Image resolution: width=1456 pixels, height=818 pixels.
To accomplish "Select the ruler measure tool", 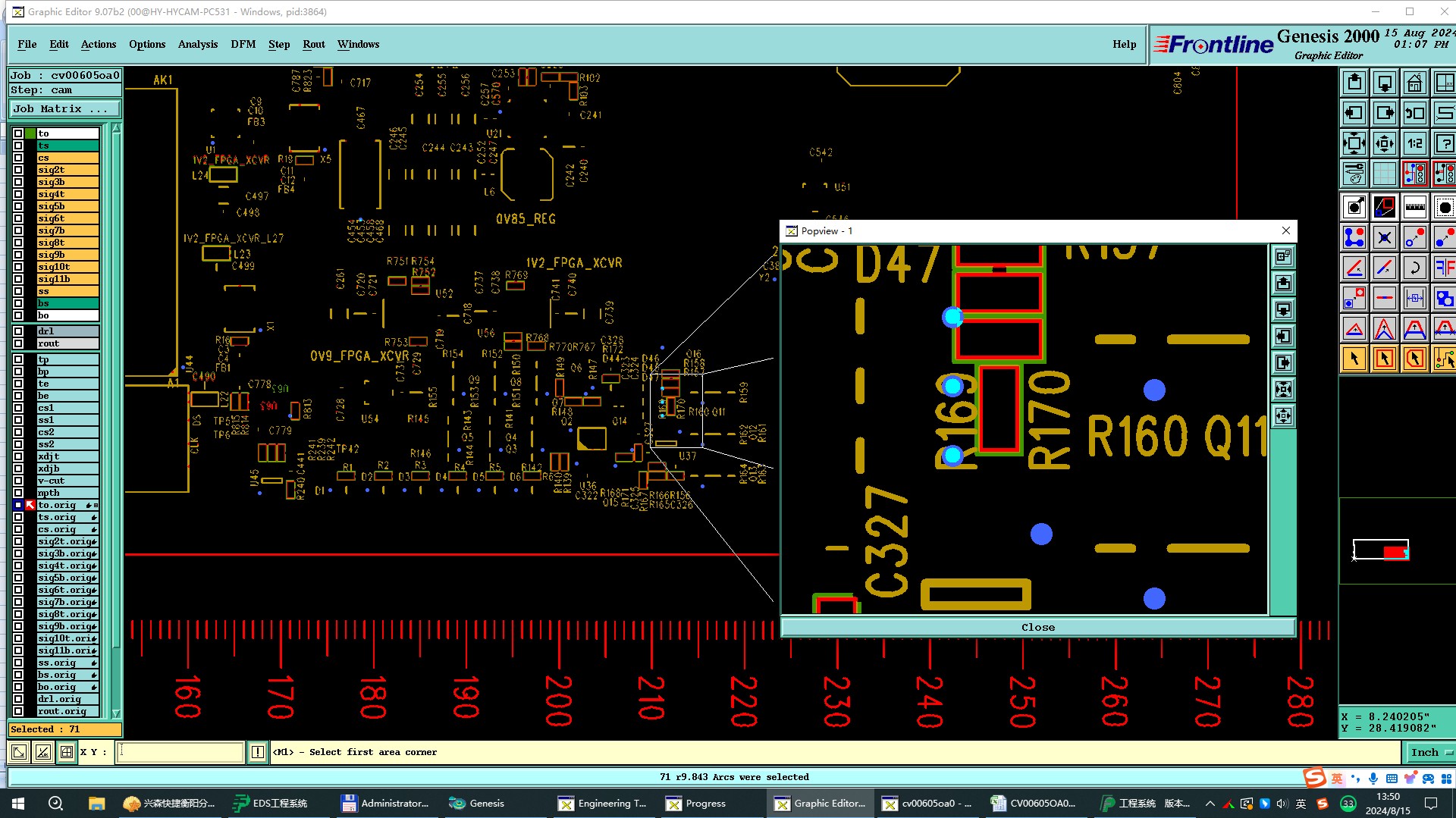I will [1415, 207].
